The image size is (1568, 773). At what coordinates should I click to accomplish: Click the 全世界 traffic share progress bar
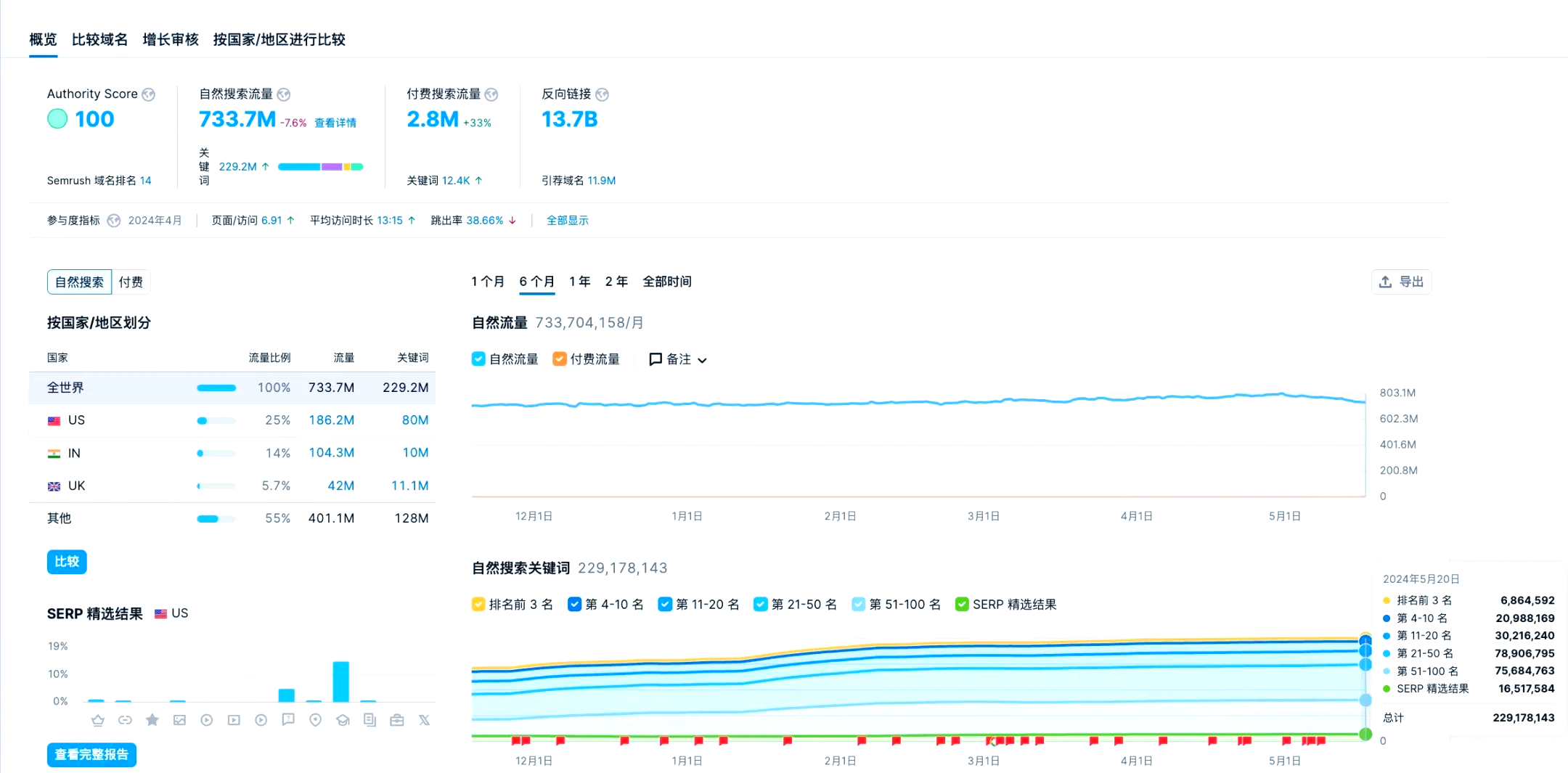[216, 388]
